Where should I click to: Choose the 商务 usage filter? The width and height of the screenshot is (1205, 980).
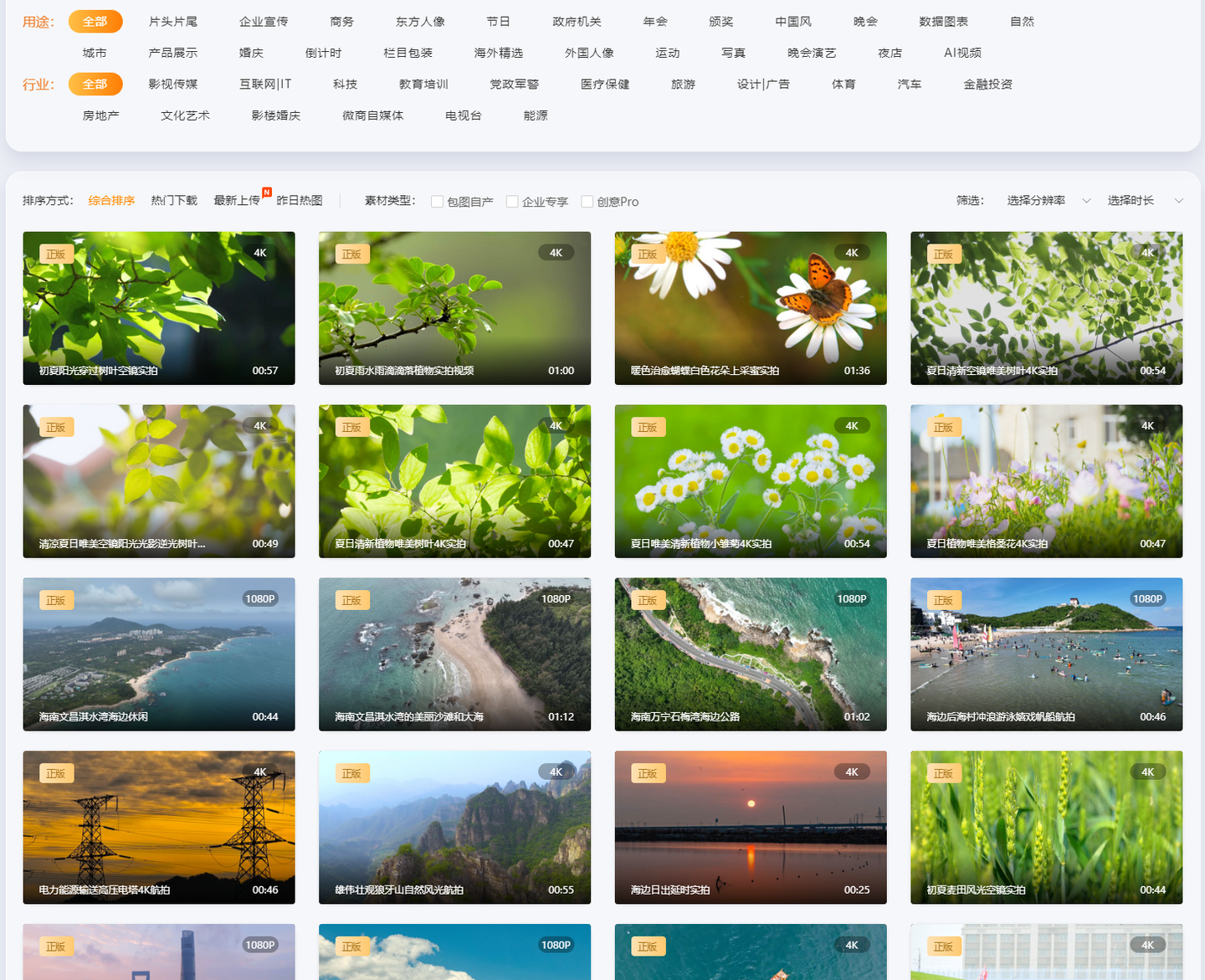click(x=341, y=22)
